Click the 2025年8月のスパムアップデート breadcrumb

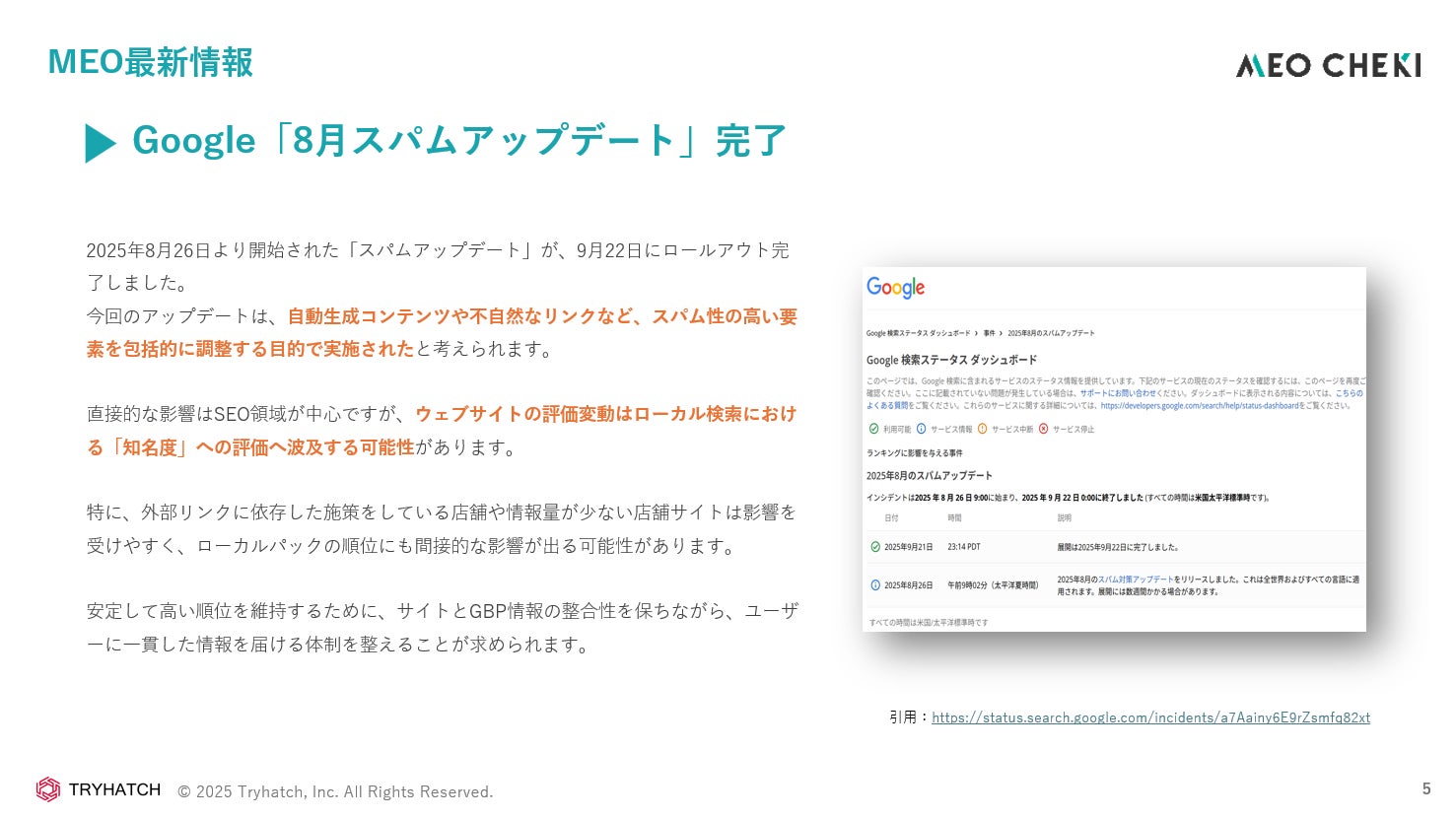click(x=1051, y=333)
